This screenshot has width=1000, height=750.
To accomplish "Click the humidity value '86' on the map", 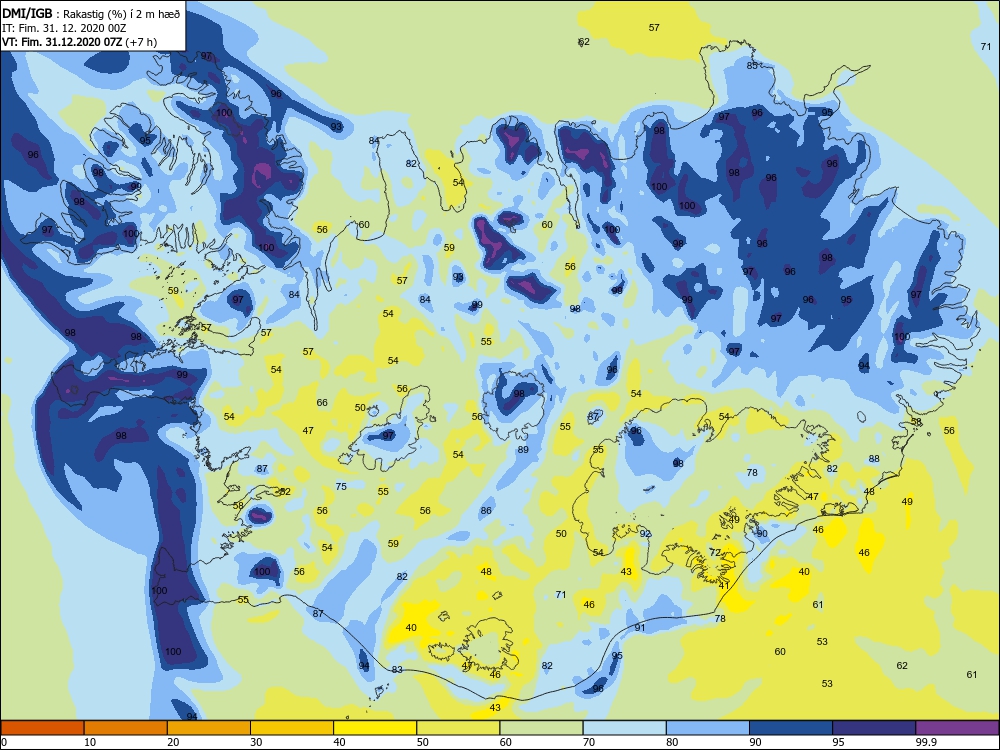I will 487,511.
